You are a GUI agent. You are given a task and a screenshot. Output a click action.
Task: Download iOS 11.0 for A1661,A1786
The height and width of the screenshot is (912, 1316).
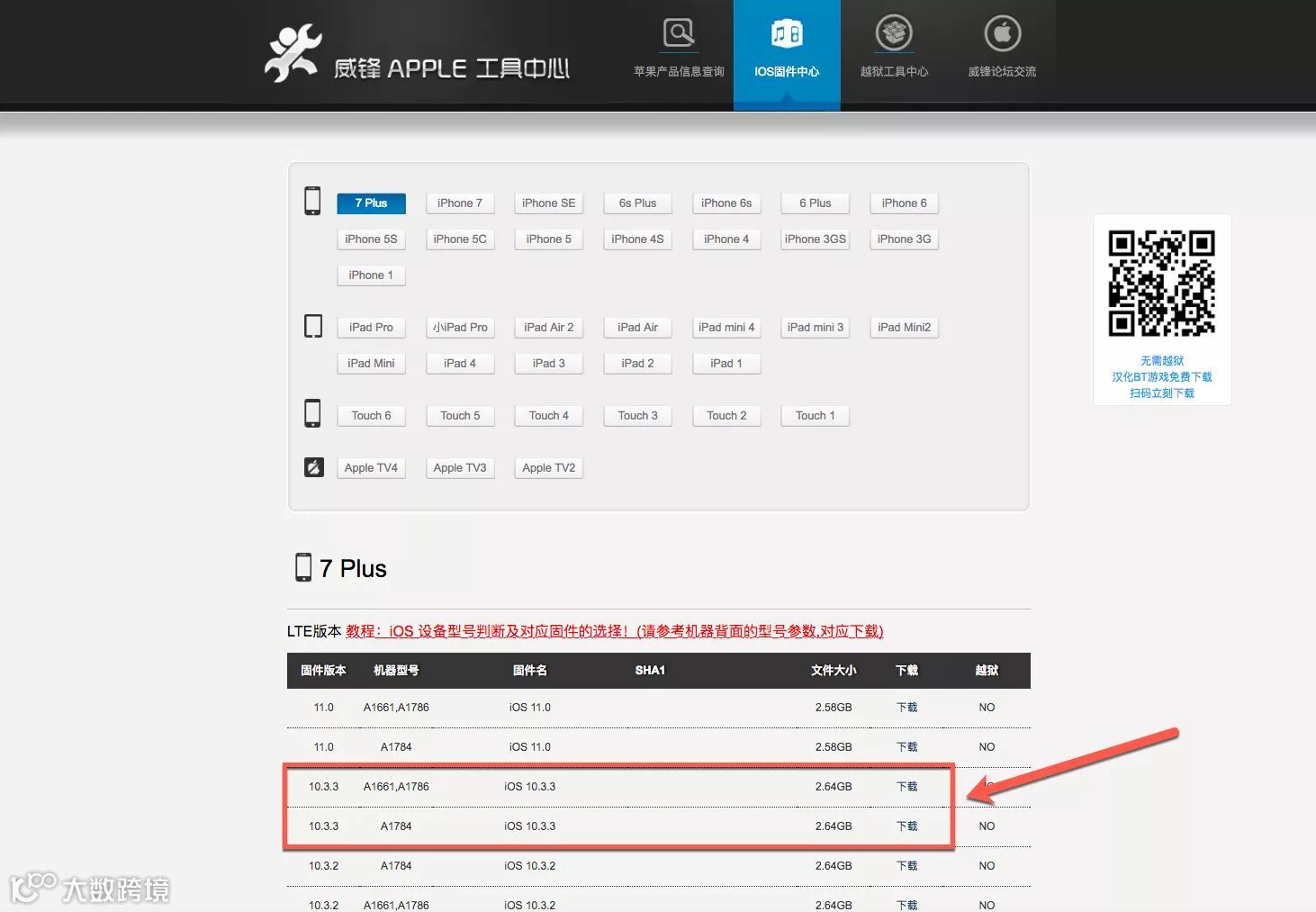click(x=906, y=708)
